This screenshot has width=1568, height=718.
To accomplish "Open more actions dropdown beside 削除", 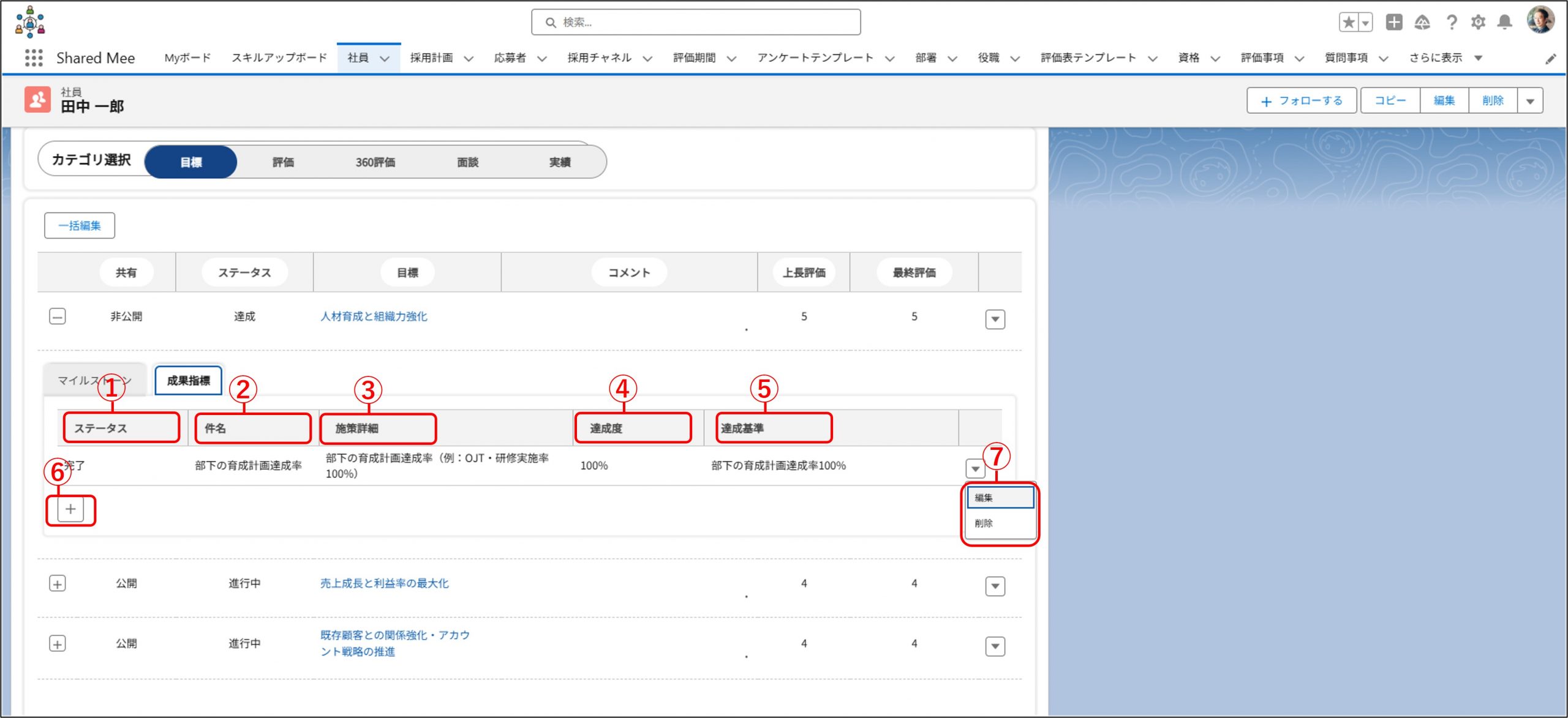I will coord(1530,101).
